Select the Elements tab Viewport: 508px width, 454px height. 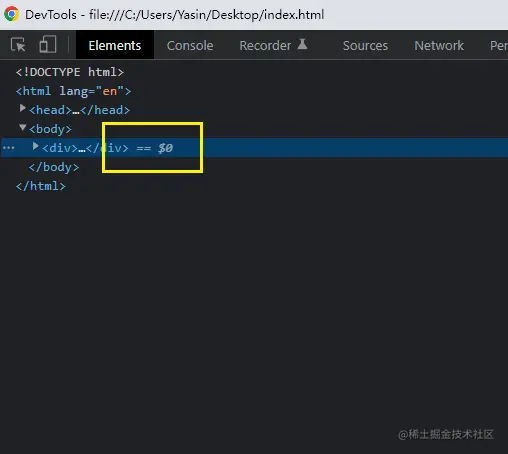[x=115, y=45]
